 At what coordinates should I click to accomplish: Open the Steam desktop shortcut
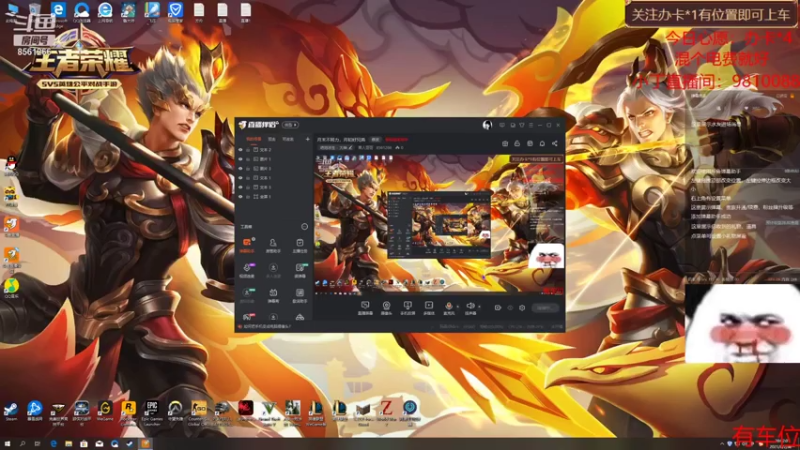[x=11, y=411]
